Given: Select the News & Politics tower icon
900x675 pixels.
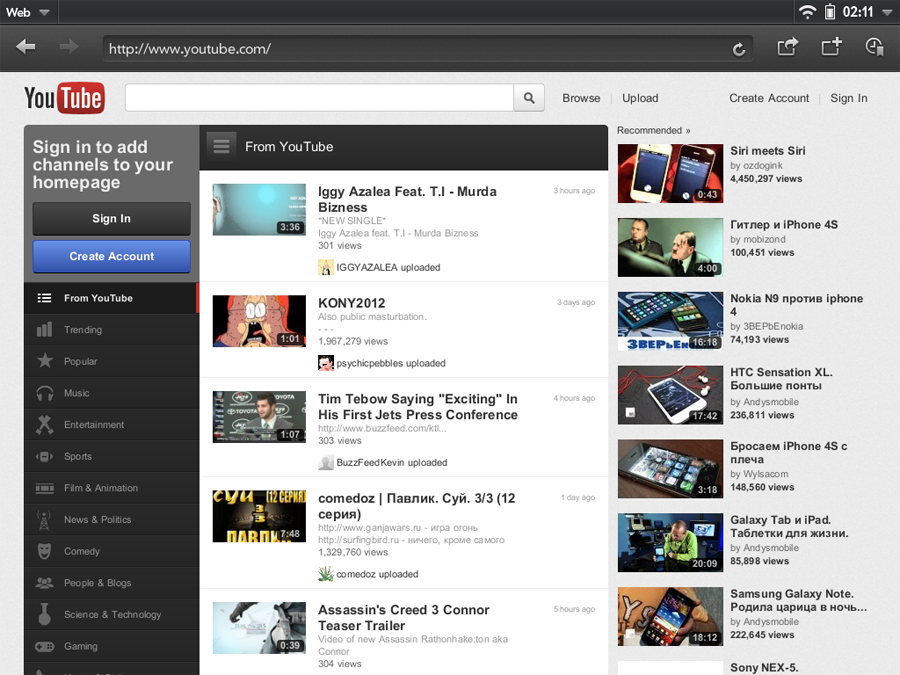Looking at the screenshot, I should click(44, 519).
